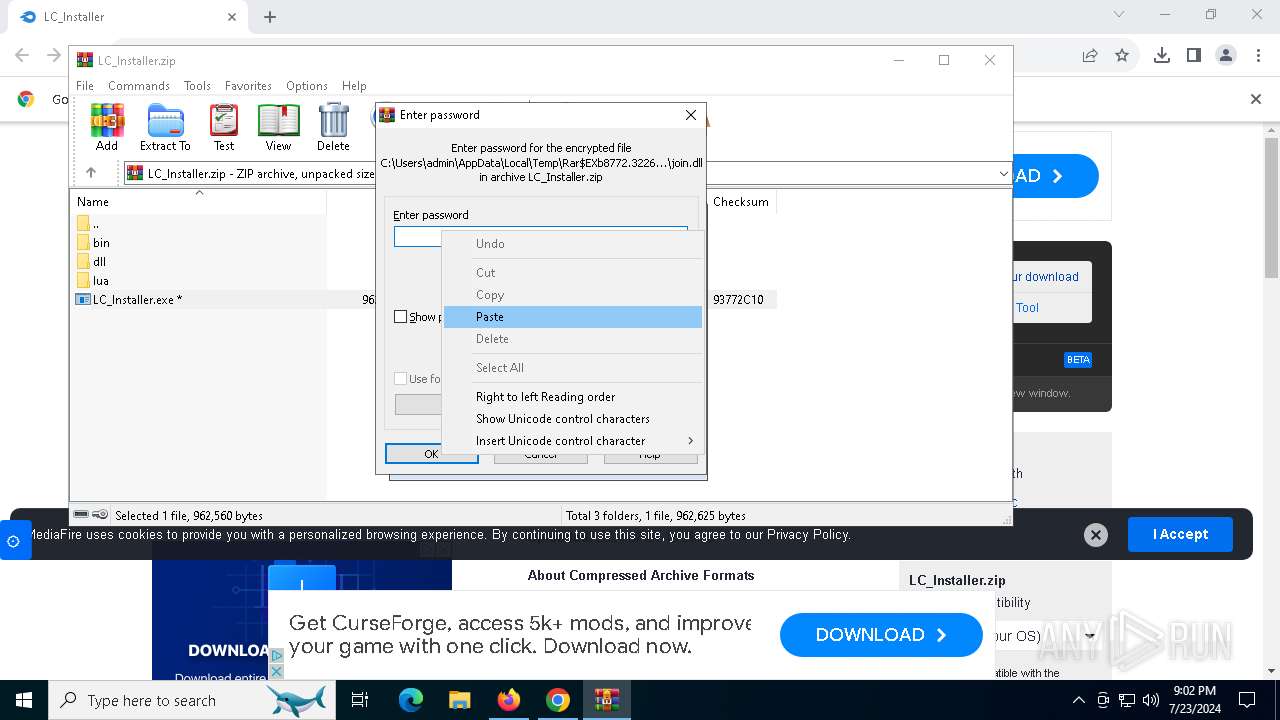Click the CurseForge DOWNLOAD button
Viewport: 1280px width, 720px height.
pos(881,635)
